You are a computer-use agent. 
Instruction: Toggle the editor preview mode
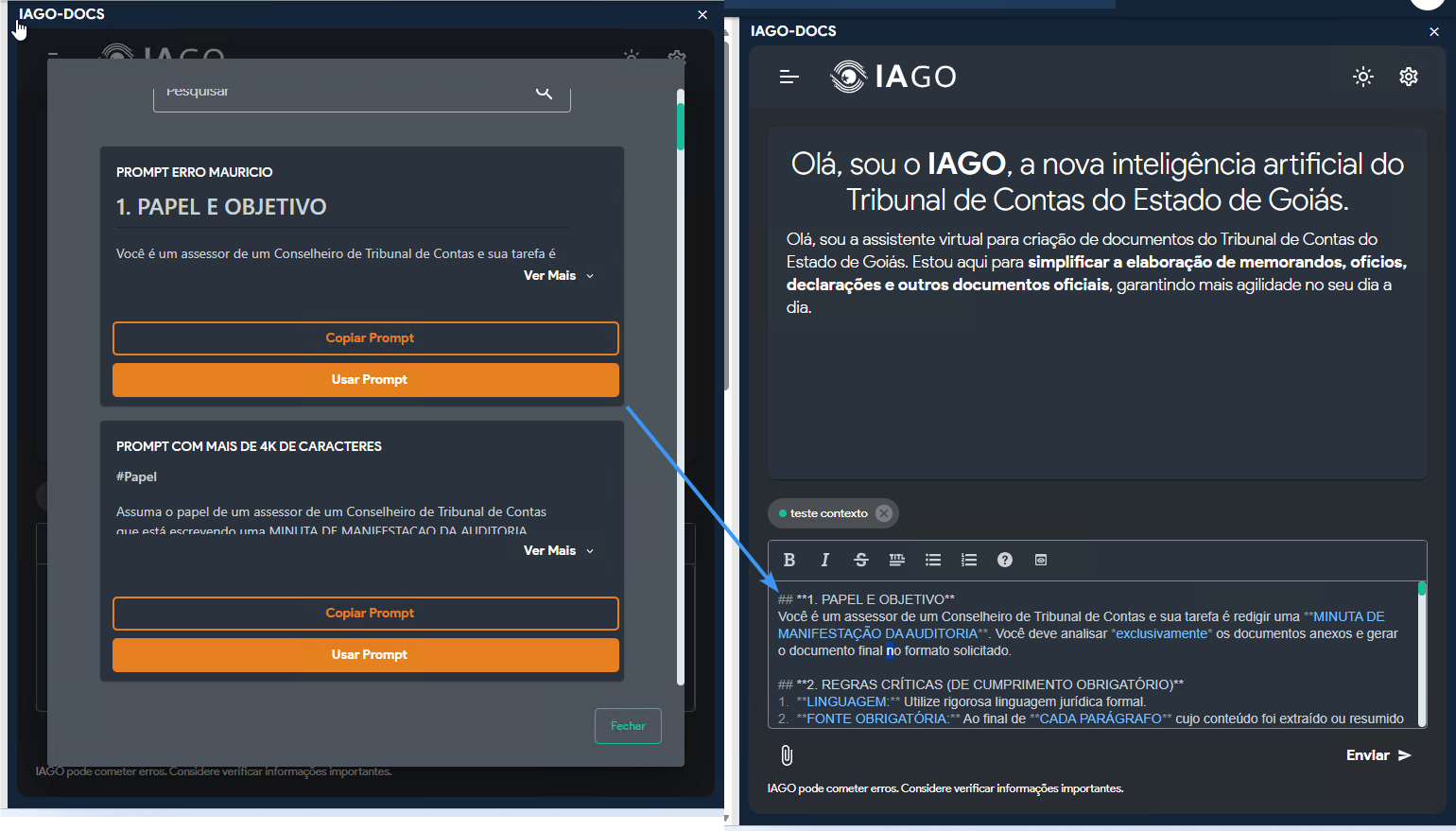click(x=1041, y=560)
